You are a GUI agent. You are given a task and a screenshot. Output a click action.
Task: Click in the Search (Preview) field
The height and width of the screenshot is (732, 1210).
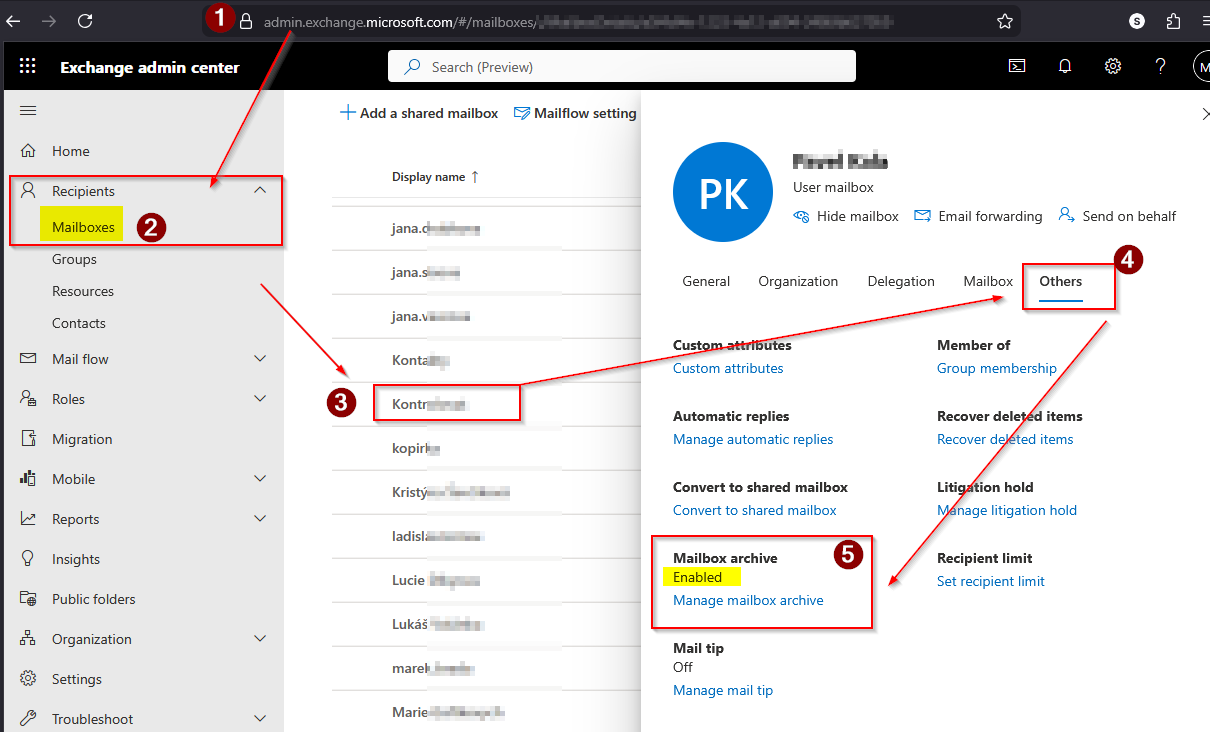pyautogui.click(x=621, y=67)
